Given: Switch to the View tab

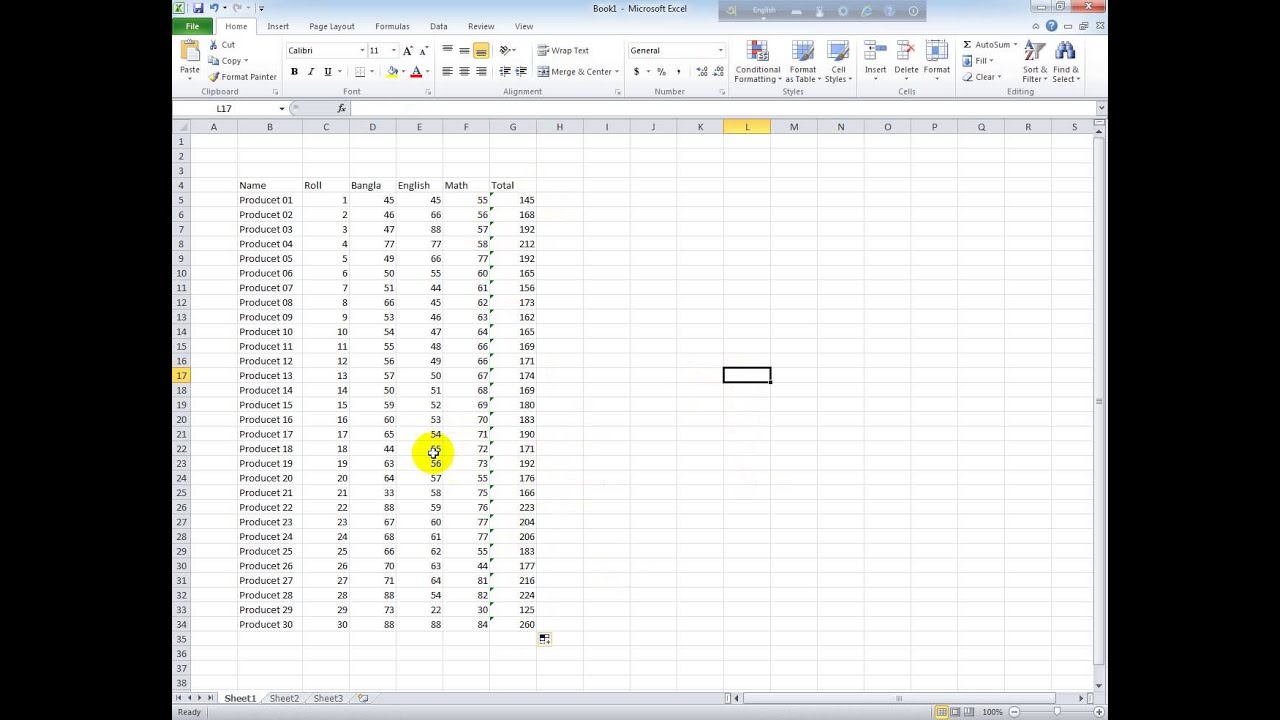Looking at the screenshot, I should (x=524, y=26).
